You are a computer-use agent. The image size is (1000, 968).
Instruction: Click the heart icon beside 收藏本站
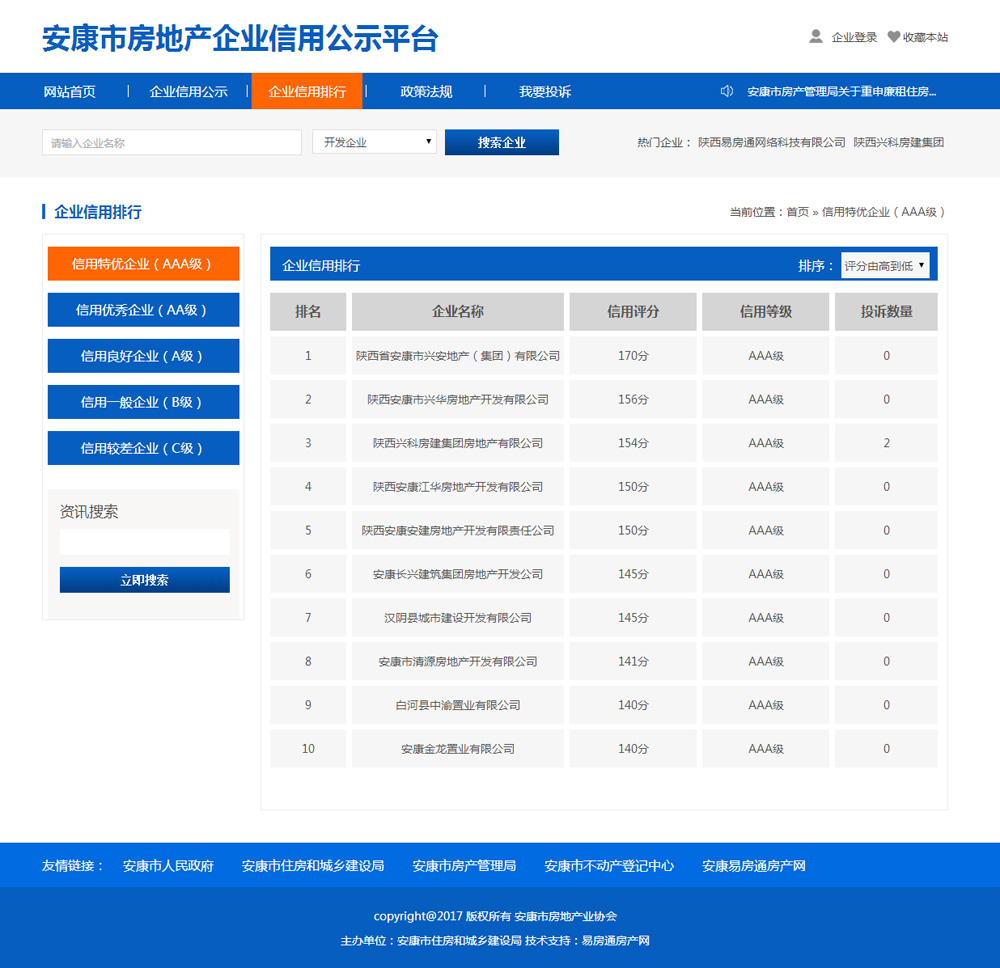pos(893,37)
